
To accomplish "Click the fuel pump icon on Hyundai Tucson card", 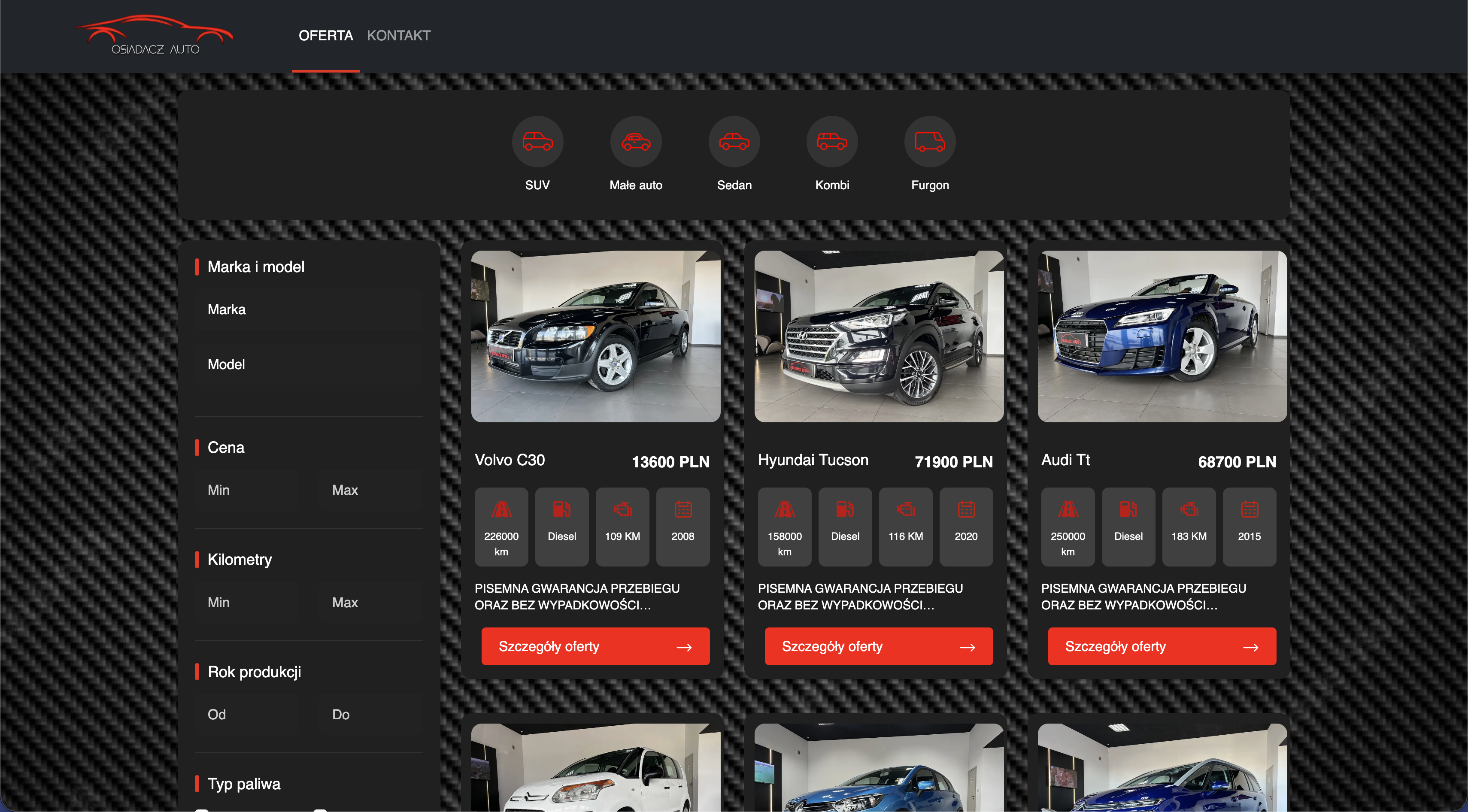I will point(845,509).
